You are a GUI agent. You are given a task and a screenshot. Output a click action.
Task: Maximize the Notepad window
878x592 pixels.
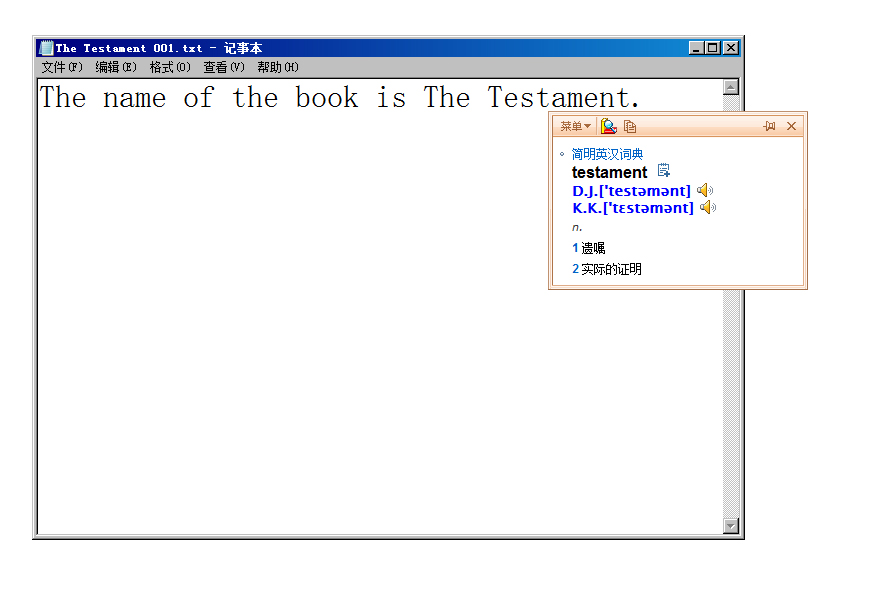(713, 48)
